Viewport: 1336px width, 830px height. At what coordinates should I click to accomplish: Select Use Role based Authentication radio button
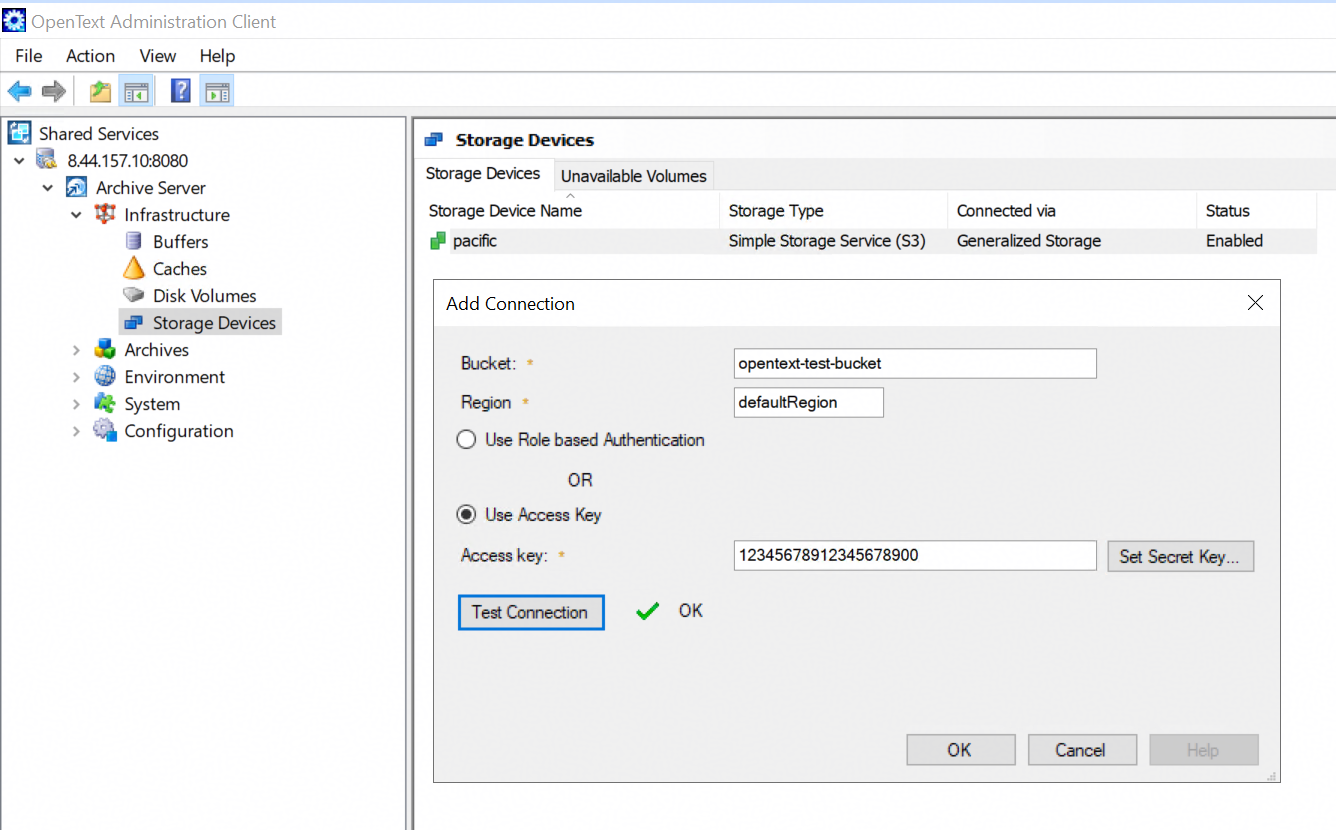(466, 440)
